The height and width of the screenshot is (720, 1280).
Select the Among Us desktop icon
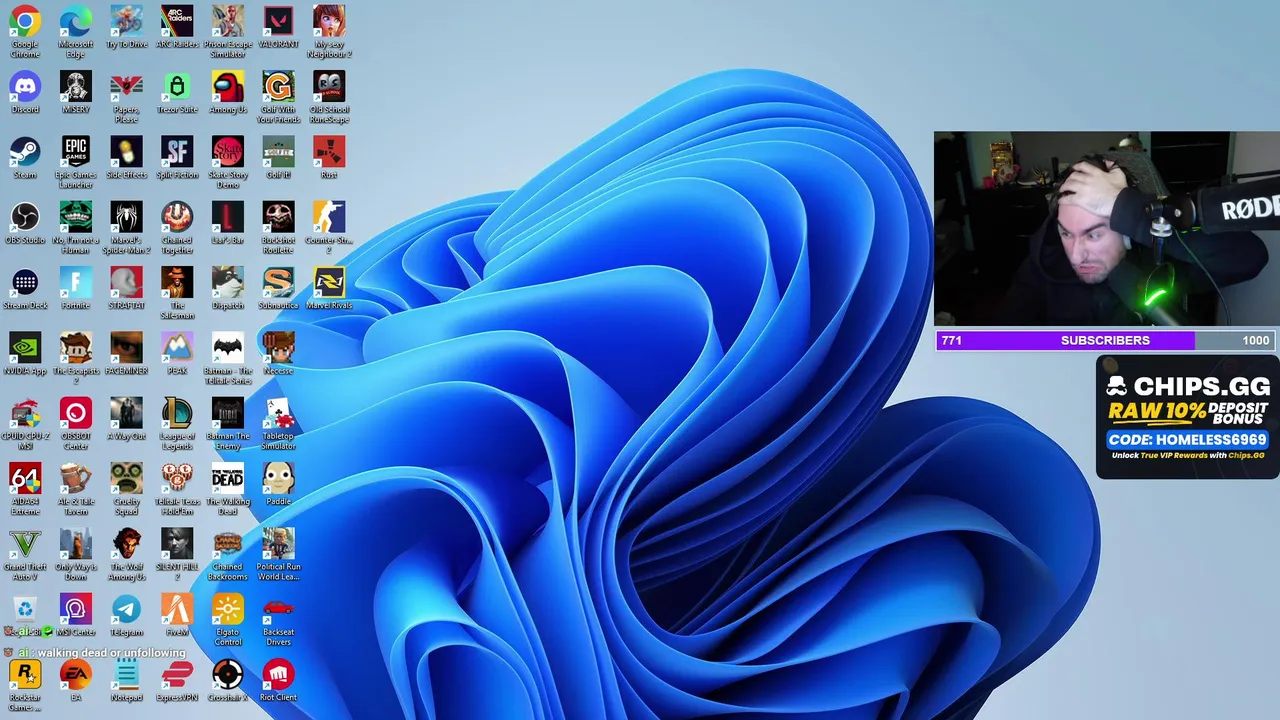coord(228,86)
